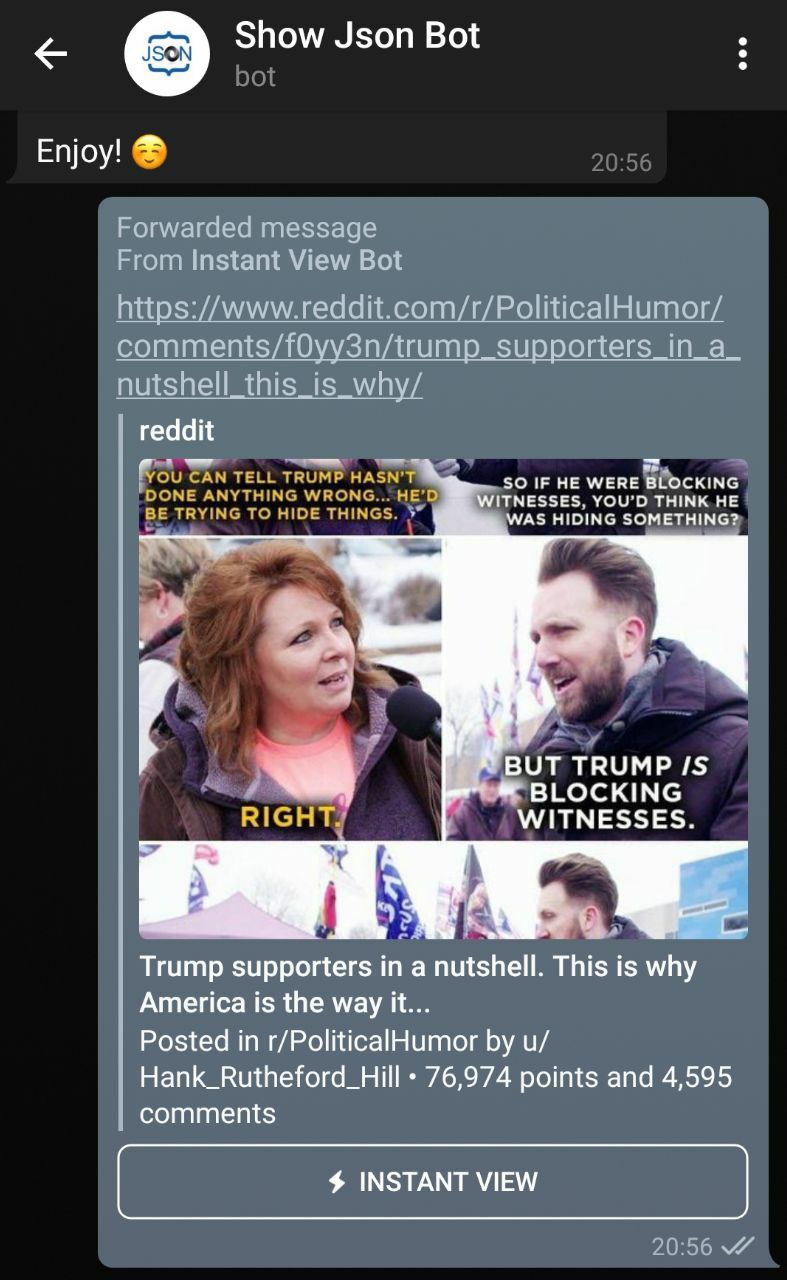The height and width of the screenshot is (1280, 787).
Task: Tap the post description with points and comments
Action: click(x=436, y=1077)
